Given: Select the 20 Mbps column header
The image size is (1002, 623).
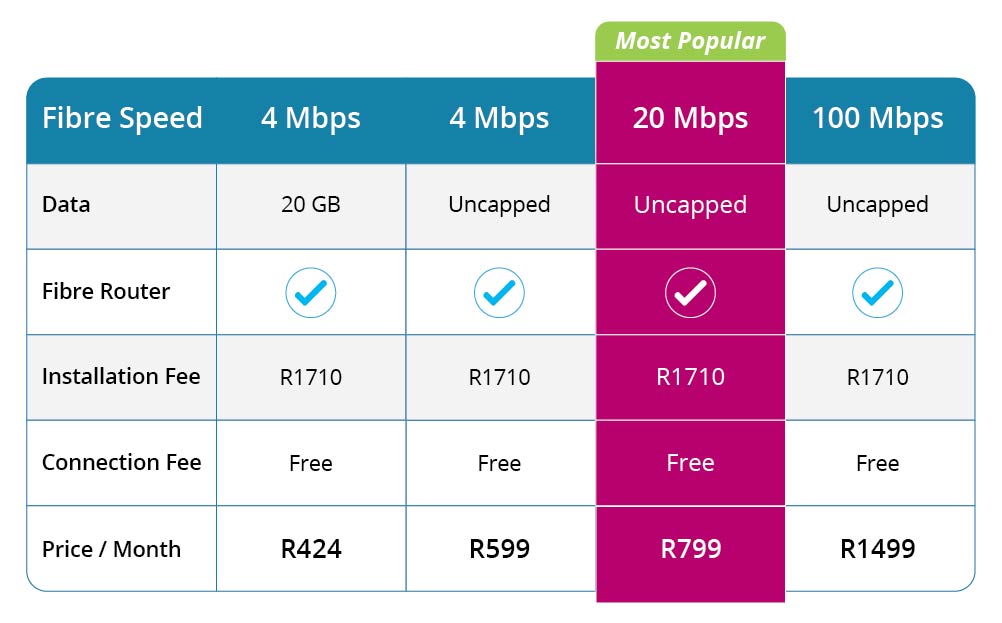Looking at the screenshot, I should pyautogui.click(x=690, y=118).
